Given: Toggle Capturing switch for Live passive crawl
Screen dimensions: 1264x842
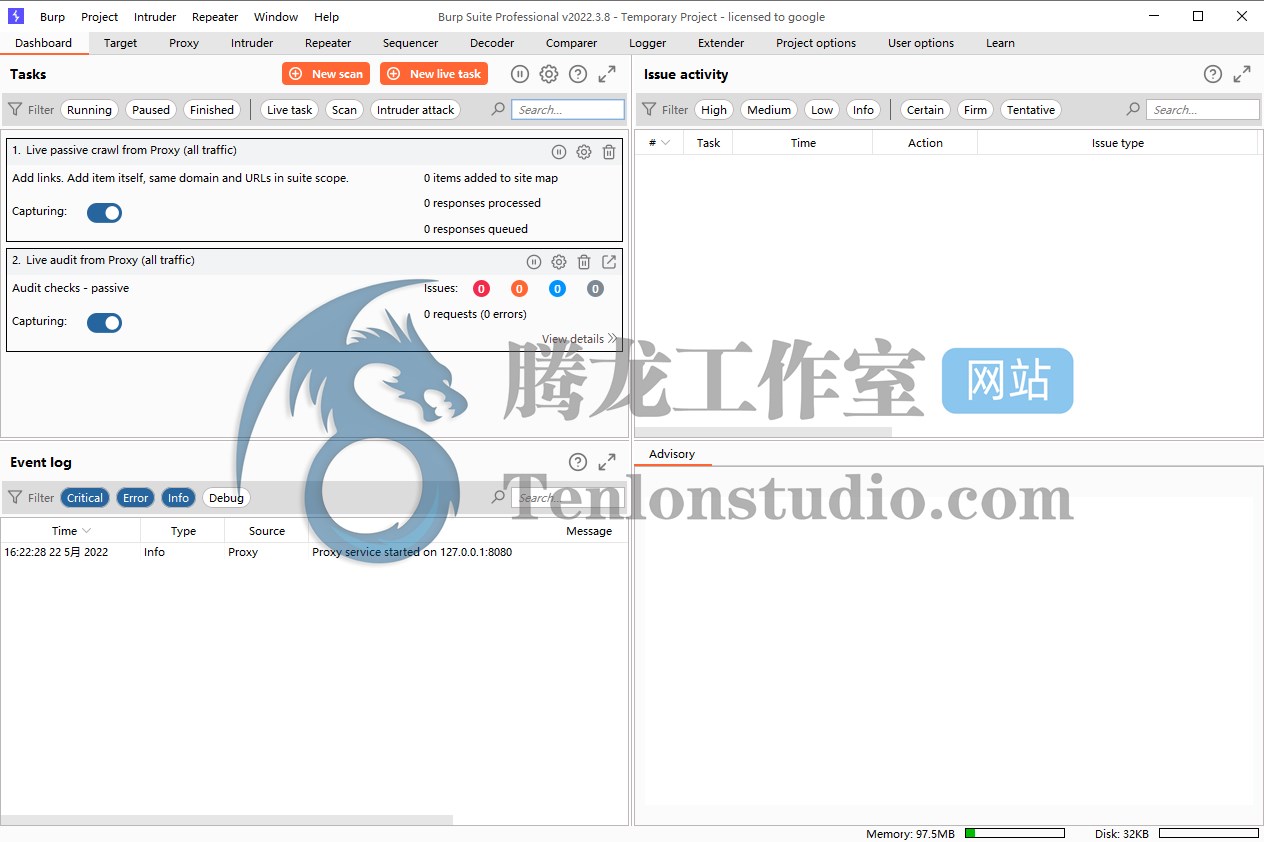Looking at the screenshot, I should pos(104,212).
